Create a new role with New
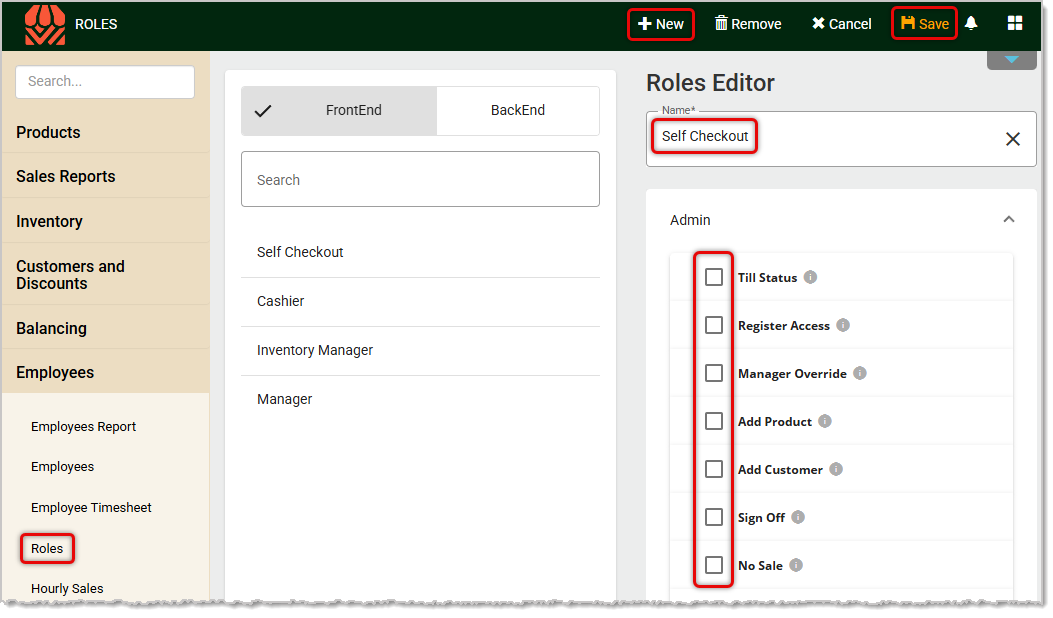 click(x=661, y=24)
